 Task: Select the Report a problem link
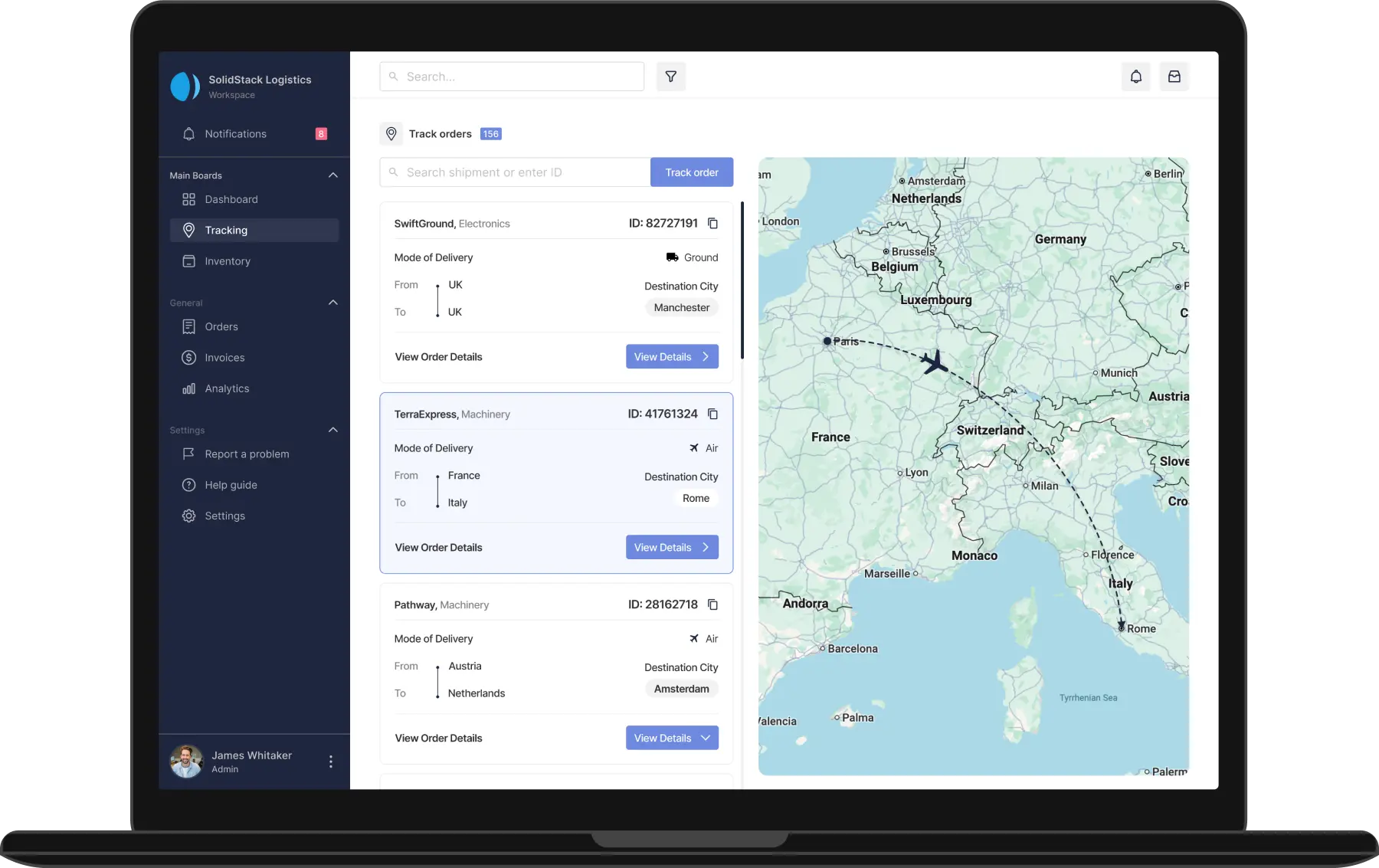pos(247,454)
